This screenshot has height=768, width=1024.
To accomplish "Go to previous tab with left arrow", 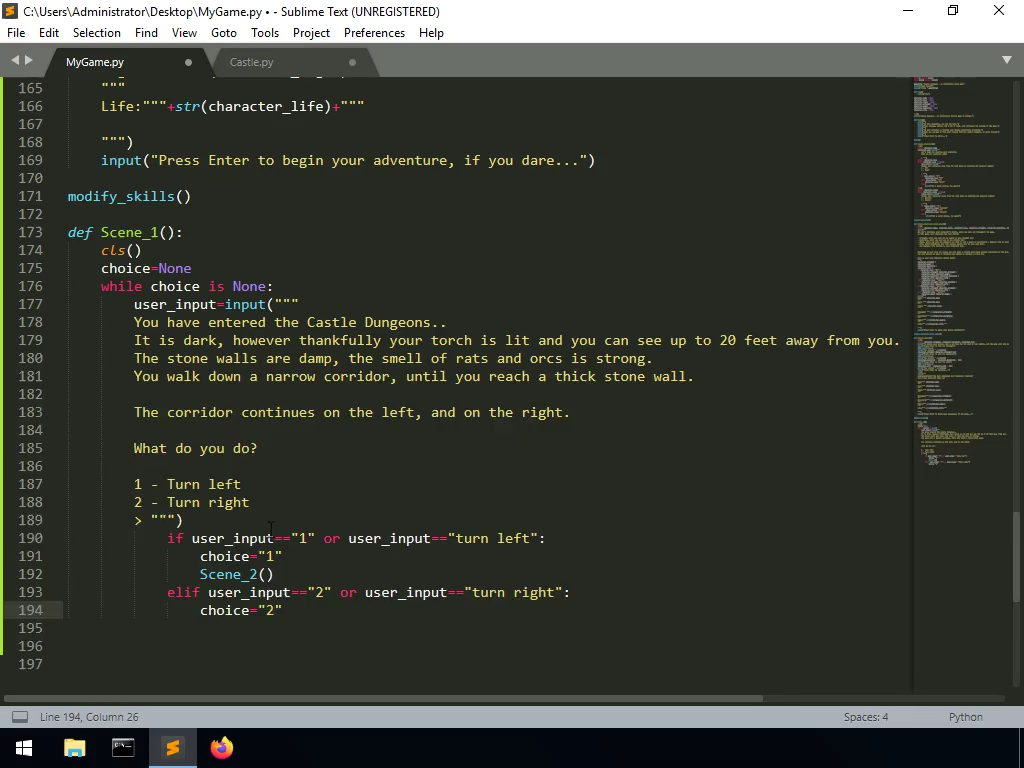I will coord(15,60).
